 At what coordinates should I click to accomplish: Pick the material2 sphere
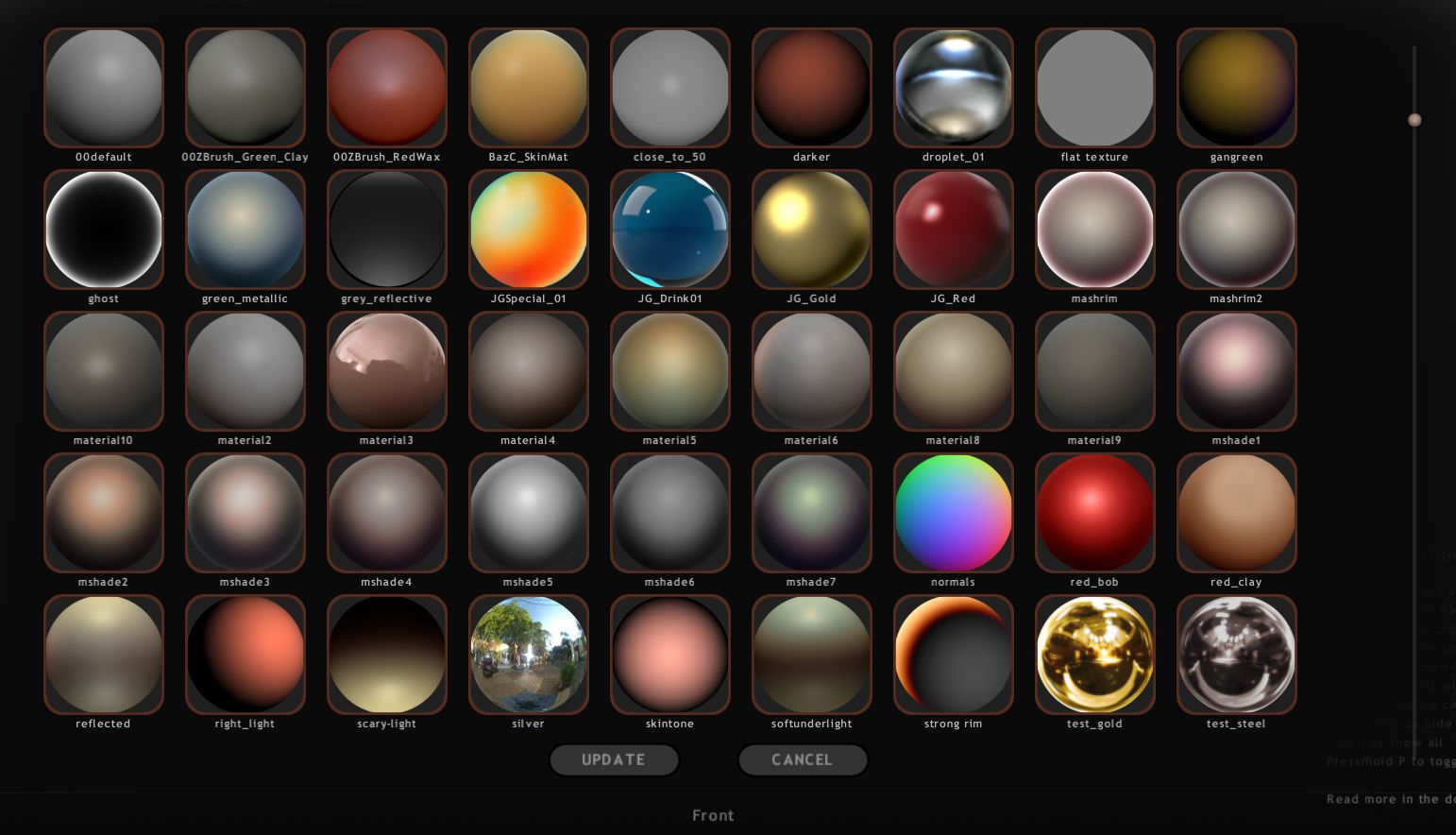pyautogui.click(x=245, y=371)
